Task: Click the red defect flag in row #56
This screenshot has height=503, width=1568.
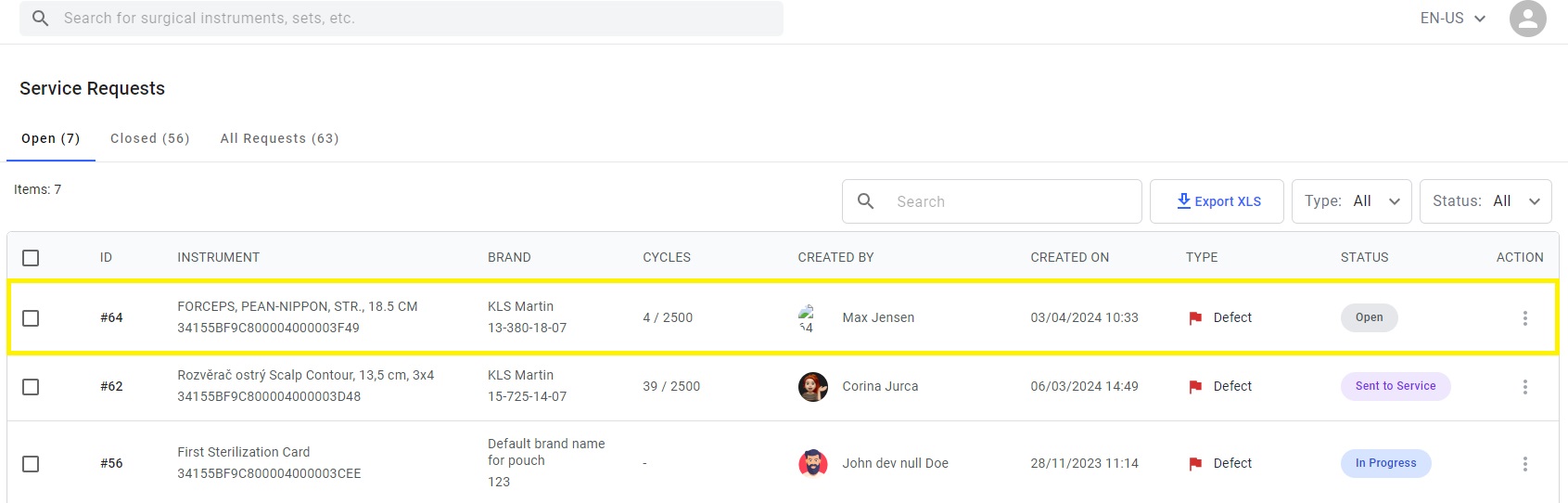Action: click(1195, 464)
